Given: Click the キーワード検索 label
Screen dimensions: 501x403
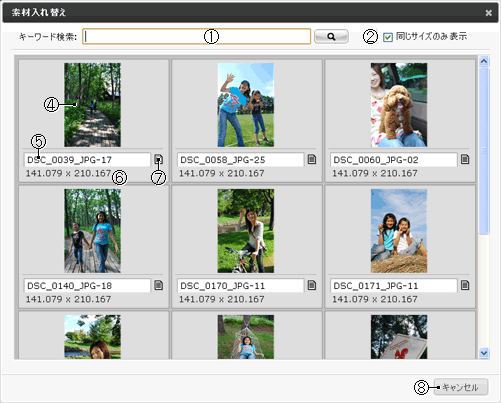Looking at the screenshot, I should point(48,37).
